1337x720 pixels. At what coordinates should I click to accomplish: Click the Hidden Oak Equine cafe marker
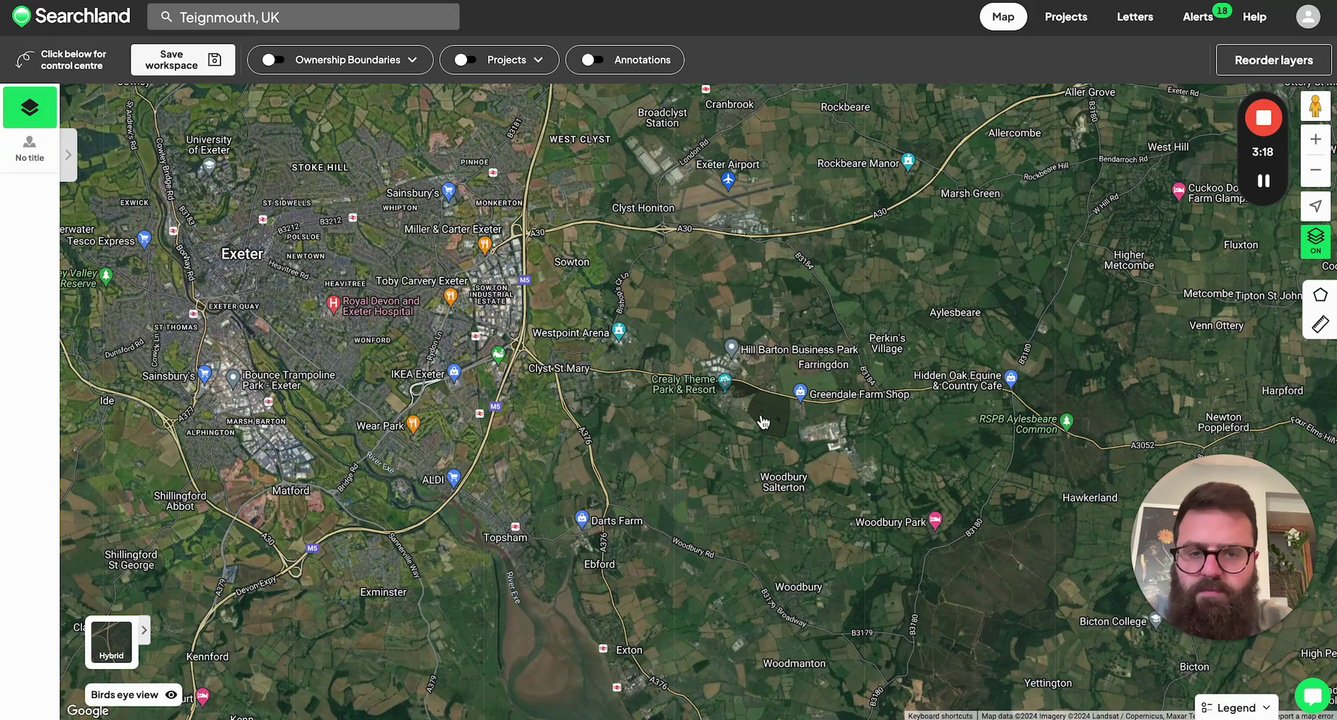point(1010,378)
